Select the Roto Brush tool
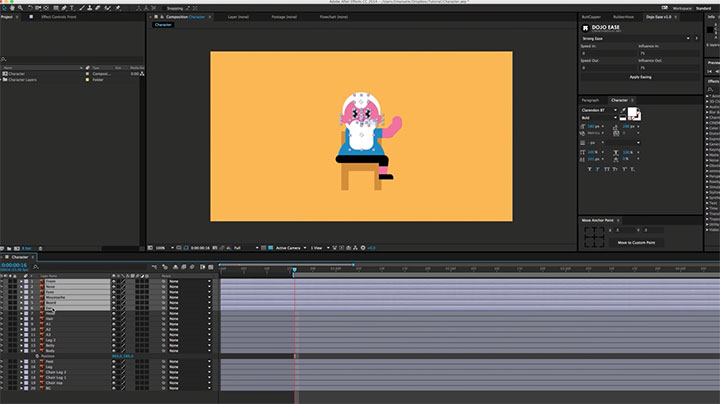This screenshot has width=720, height=404. click(108, 8)
